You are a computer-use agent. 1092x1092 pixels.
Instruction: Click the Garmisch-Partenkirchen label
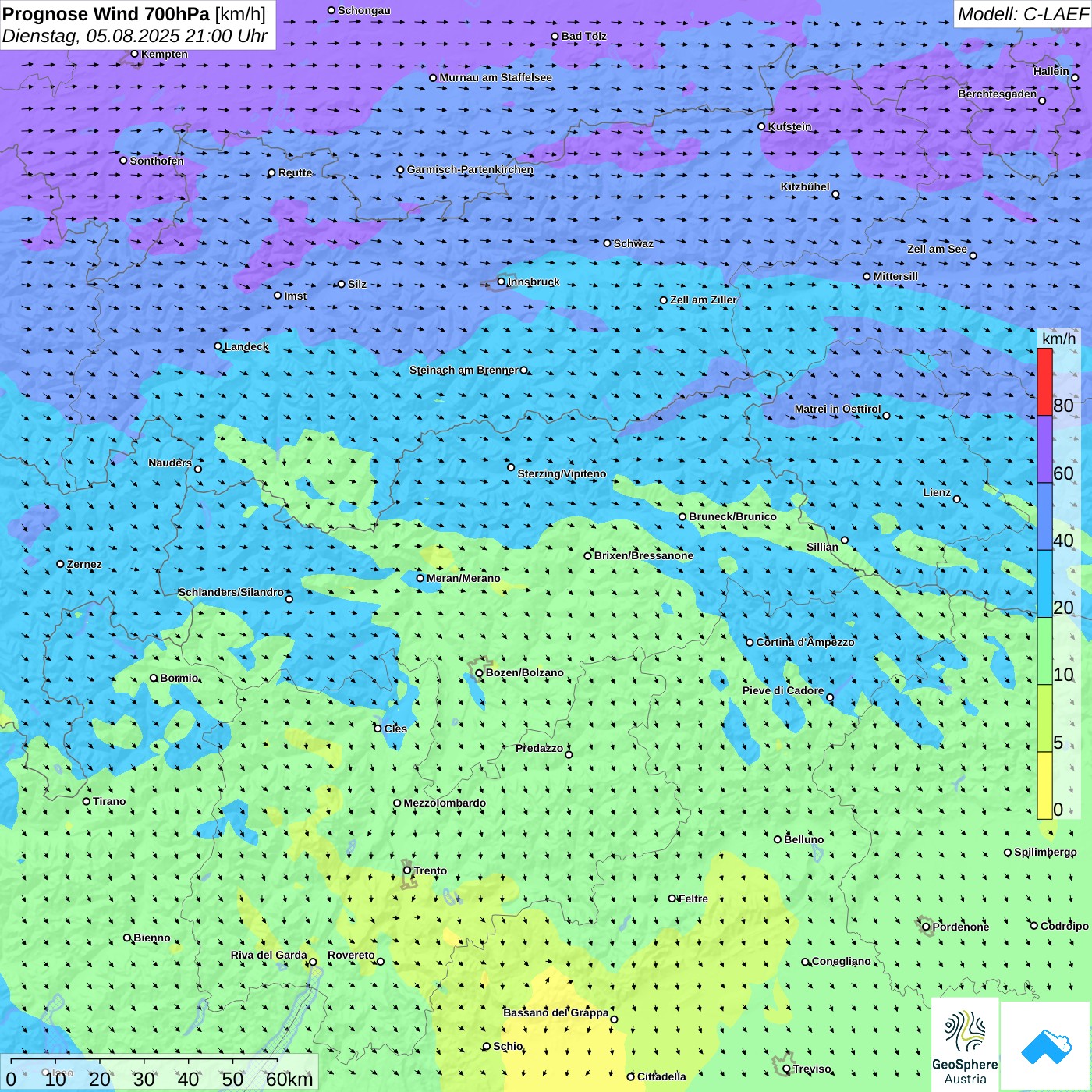pyautogui.click(x=470, y=169)
